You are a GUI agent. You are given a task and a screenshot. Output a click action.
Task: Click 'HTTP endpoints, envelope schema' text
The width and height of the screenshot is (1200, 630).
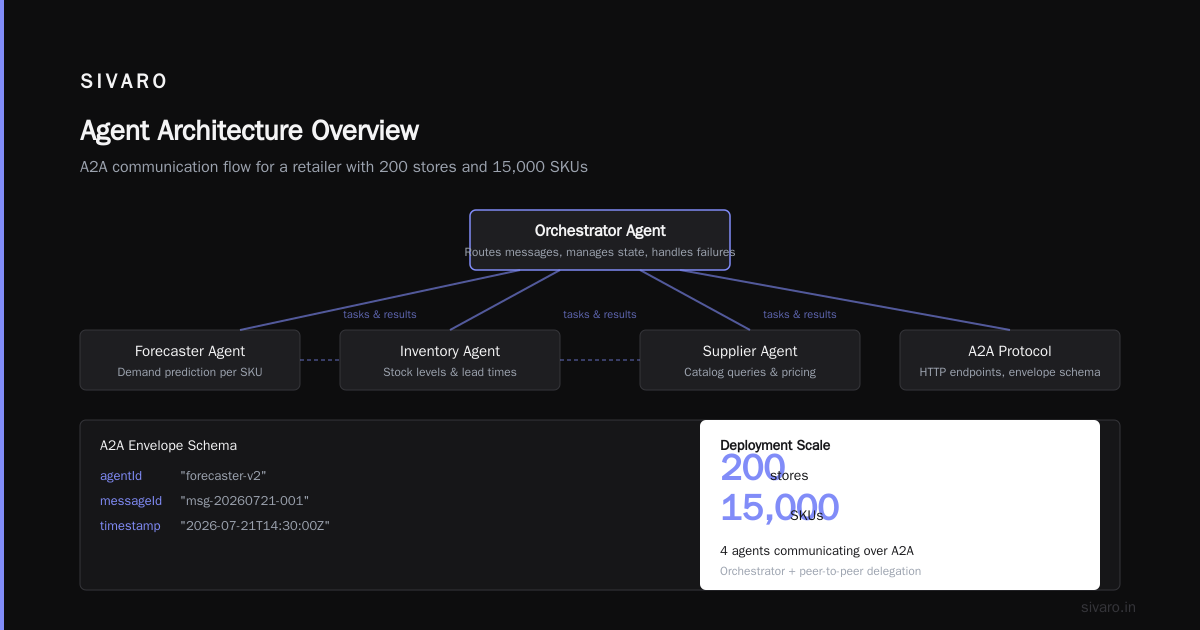tap(1010, 372)
